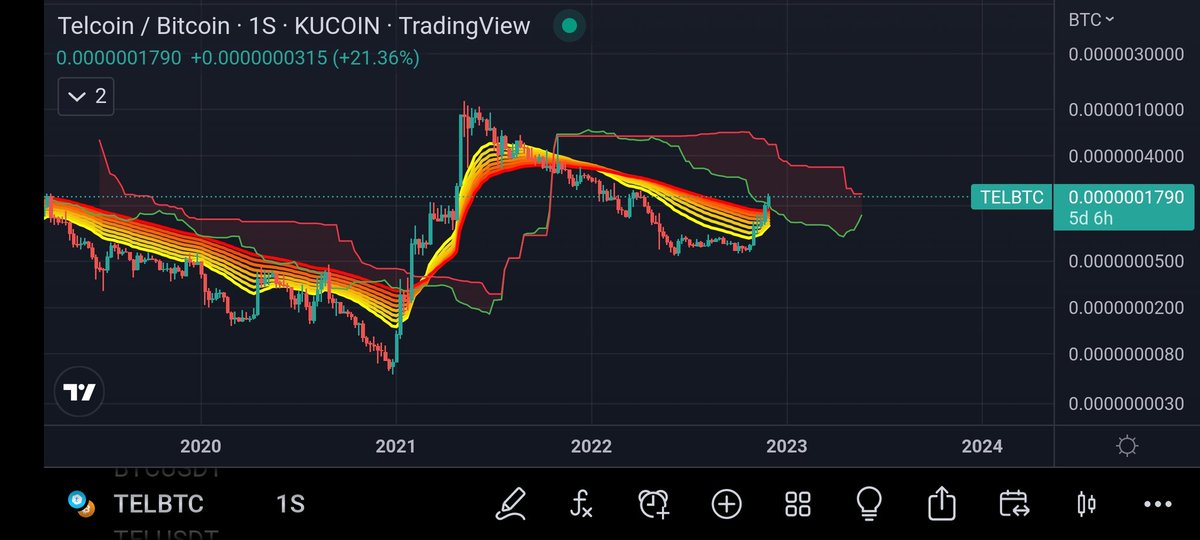This screenshot has width=1200, height=540.
Task: Open the three dots more menu
Action: pos(1157,504)
